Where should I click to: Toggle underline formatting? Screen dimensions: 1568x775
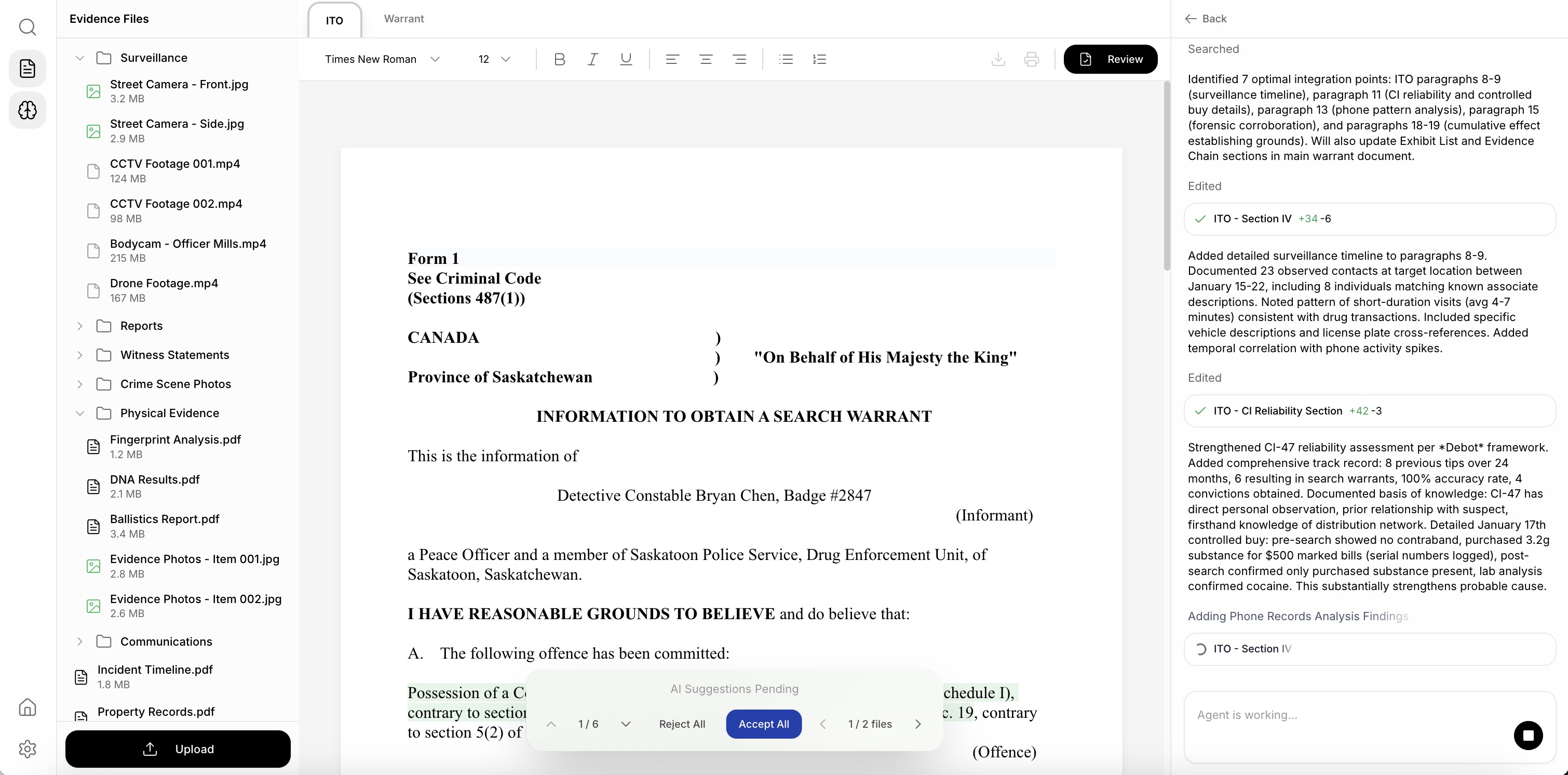click(x=625, y=59)
